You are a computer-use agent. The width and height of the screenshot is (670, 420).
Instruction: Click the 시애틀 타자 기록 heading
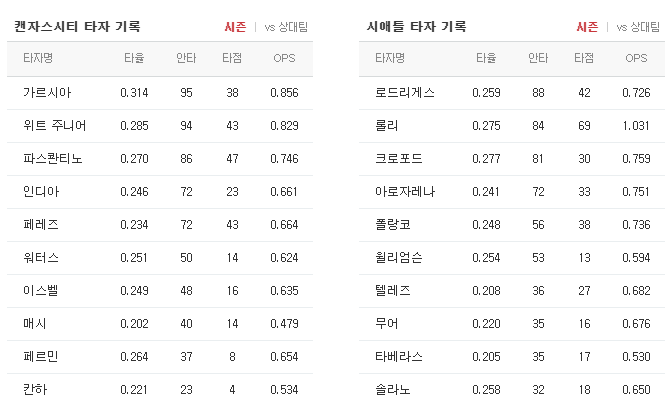click(417, 26)
